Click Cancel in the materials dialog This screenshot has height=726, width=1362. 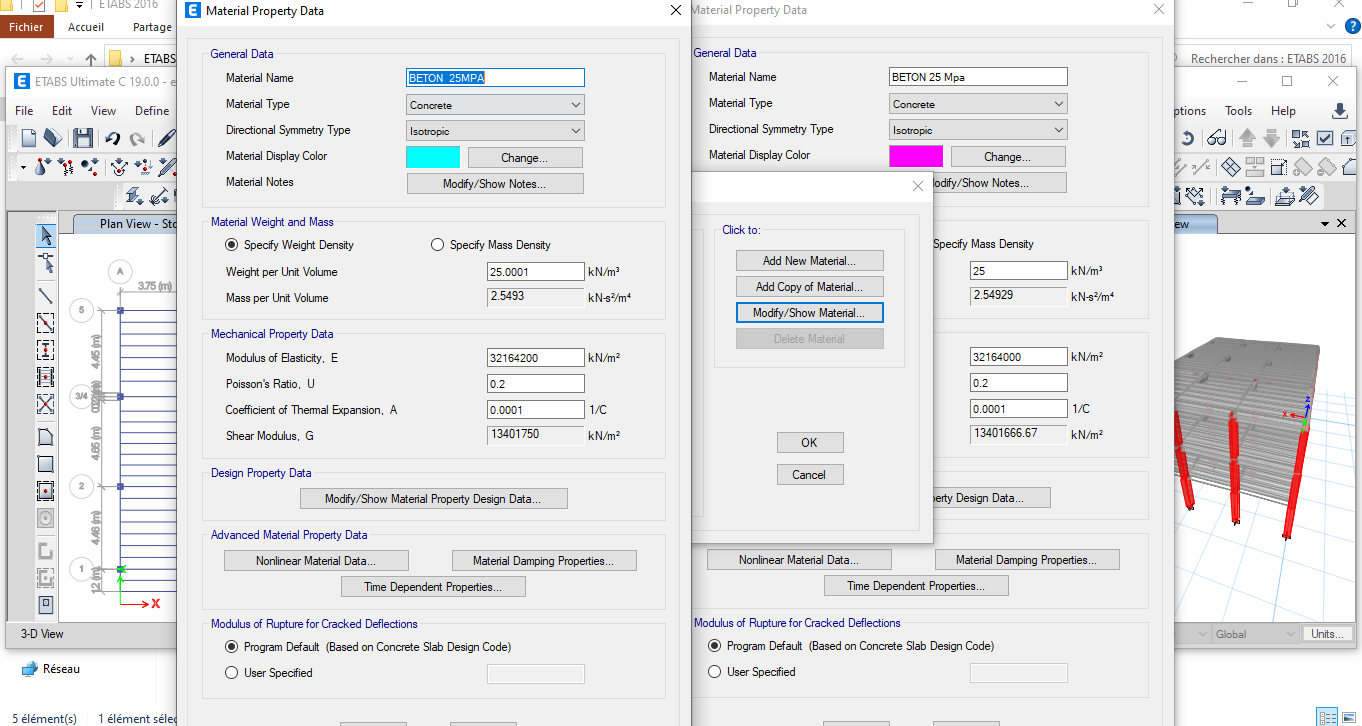tap(810, 475)
